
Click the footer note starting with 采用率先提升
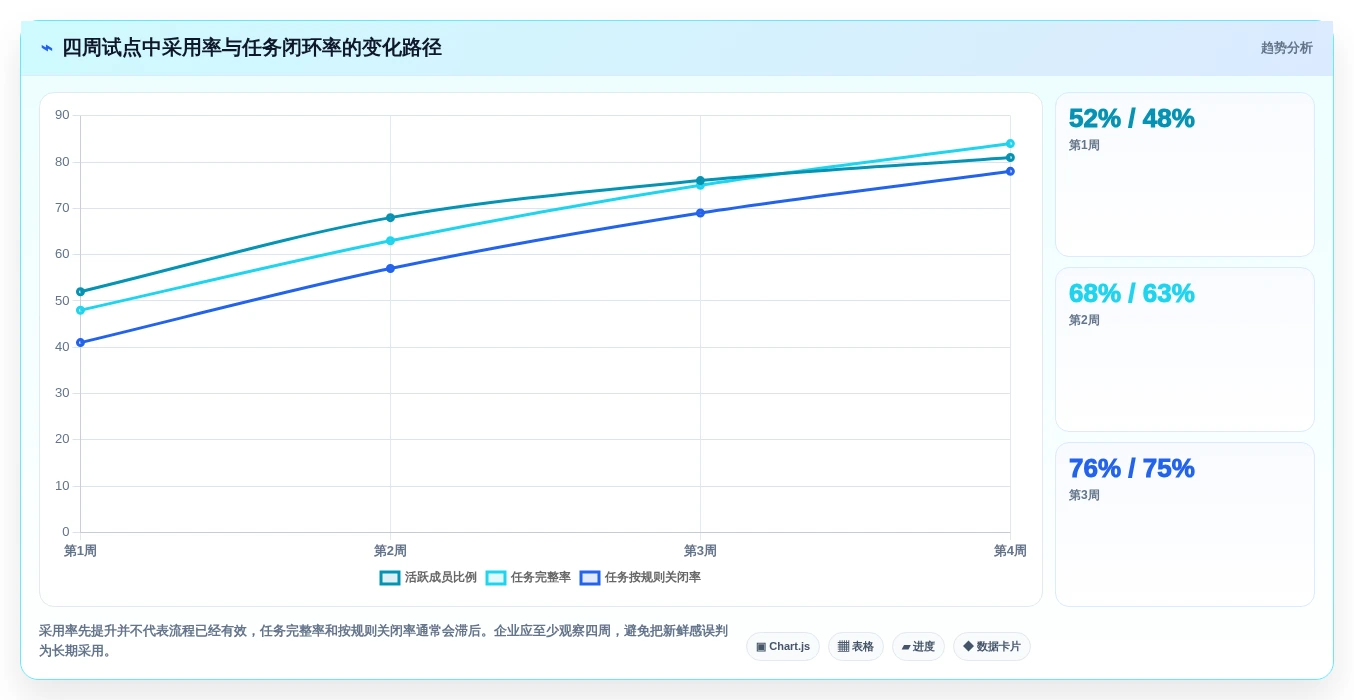pos(384,641)
